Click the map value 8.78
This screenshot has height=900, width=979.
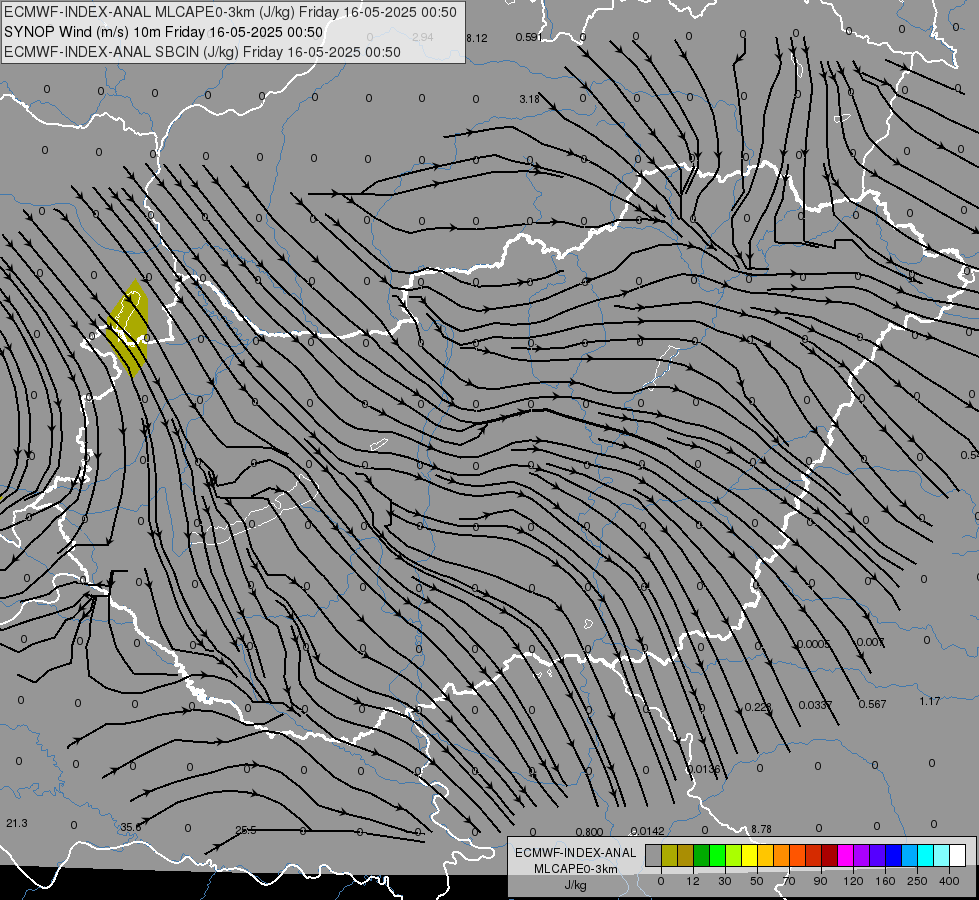(761, 829)
